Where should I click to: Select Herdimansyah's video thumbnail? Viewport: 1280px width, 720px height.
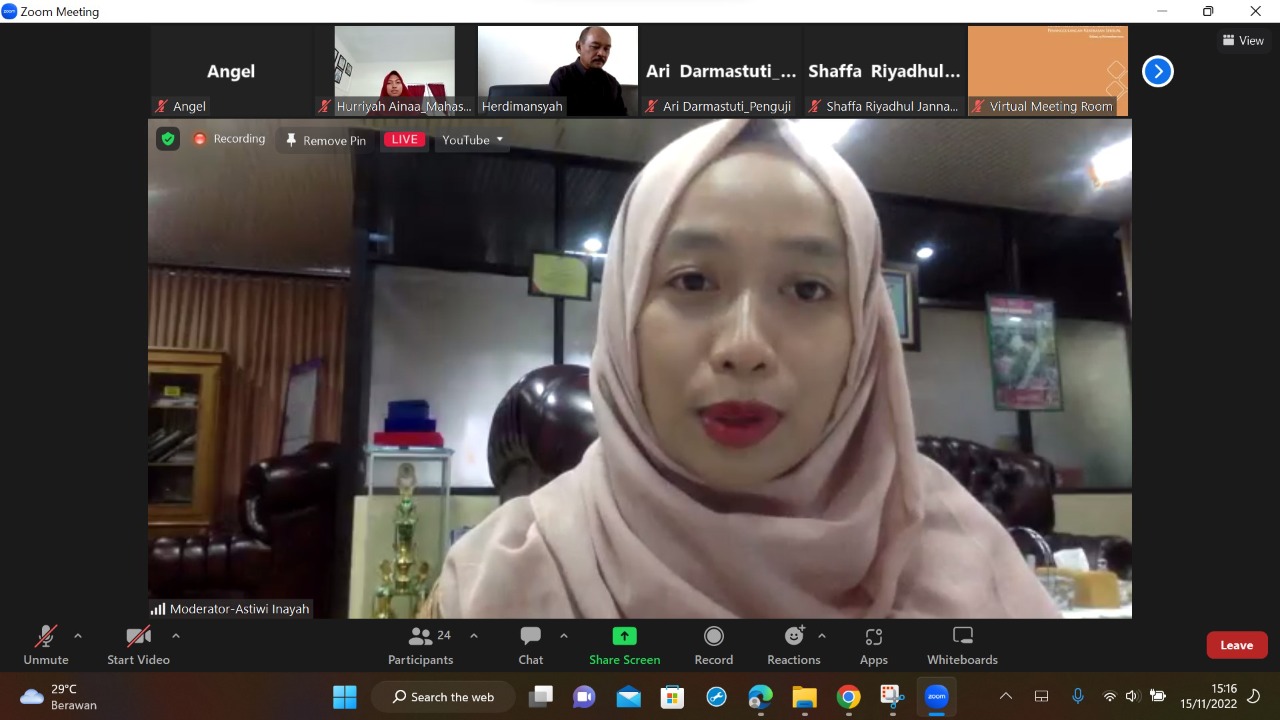(x=557, y=70)
